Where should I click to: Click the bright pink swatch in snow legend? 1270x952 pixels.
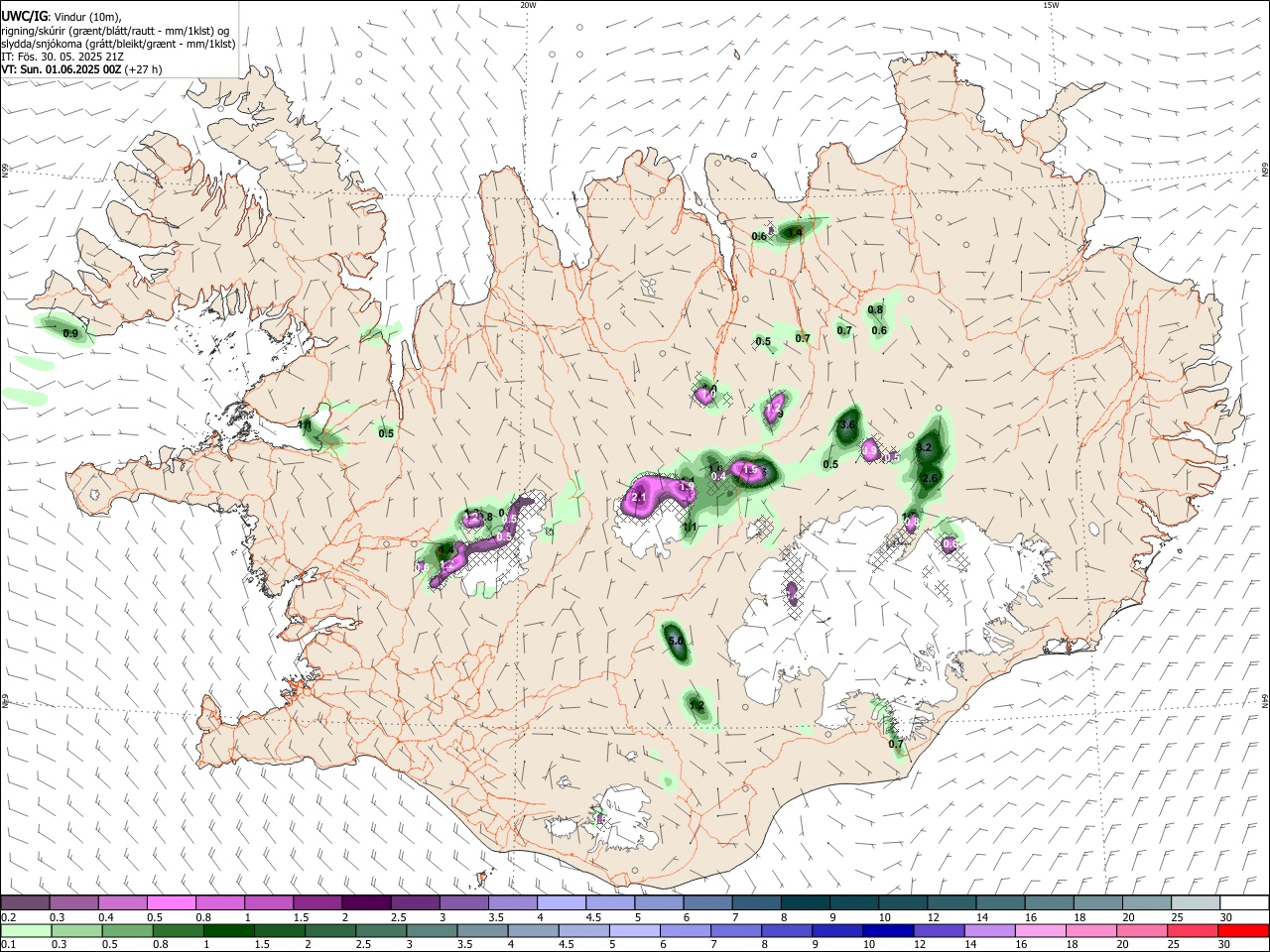[x=171, y=903]
